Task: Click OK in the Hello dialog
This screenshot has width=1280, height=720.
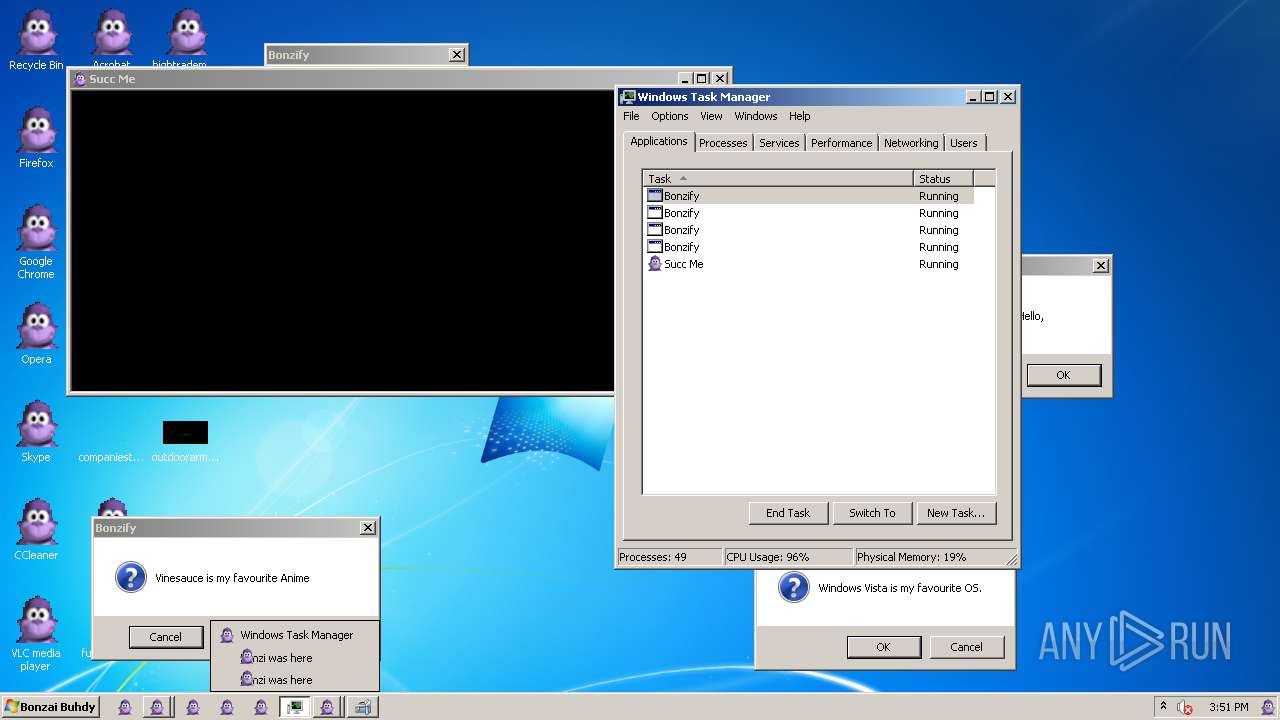Action: click(x=1063, y=375)
